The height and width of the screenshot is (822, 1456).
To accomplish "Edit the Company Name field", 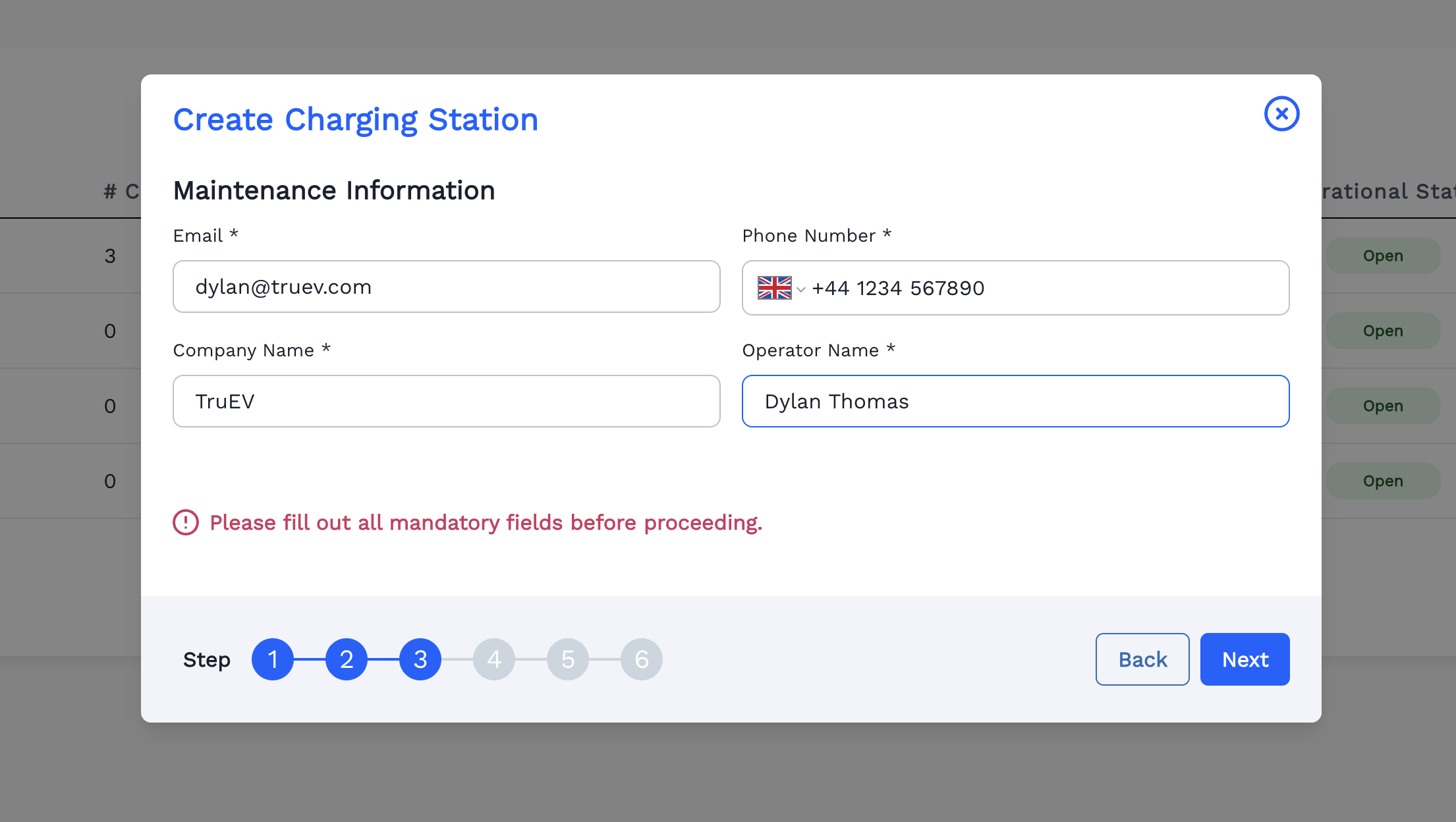I will 446,401.
